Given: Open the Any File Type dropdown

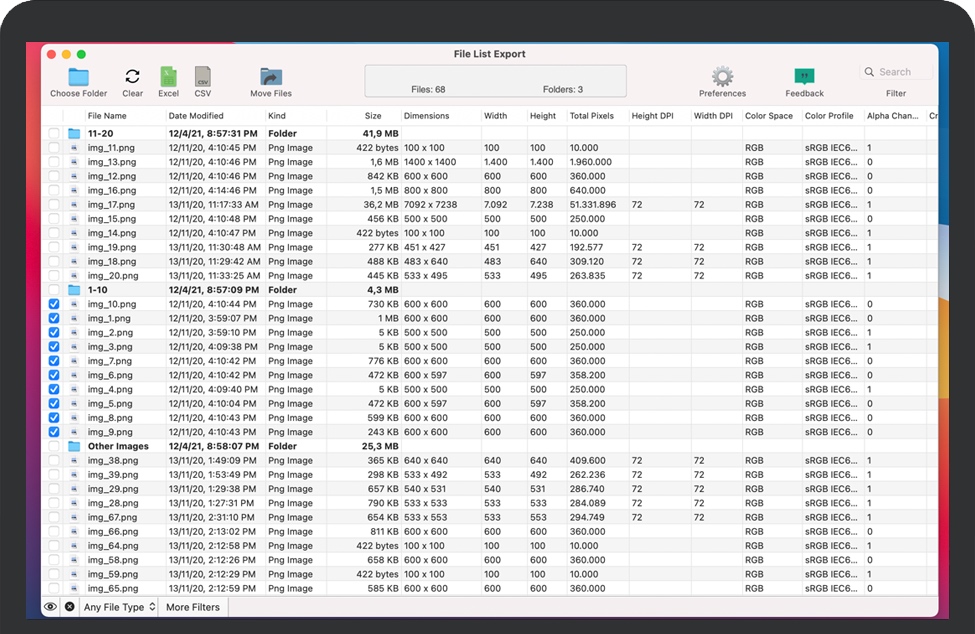Looking at the screenshot, I should (120, 607).
